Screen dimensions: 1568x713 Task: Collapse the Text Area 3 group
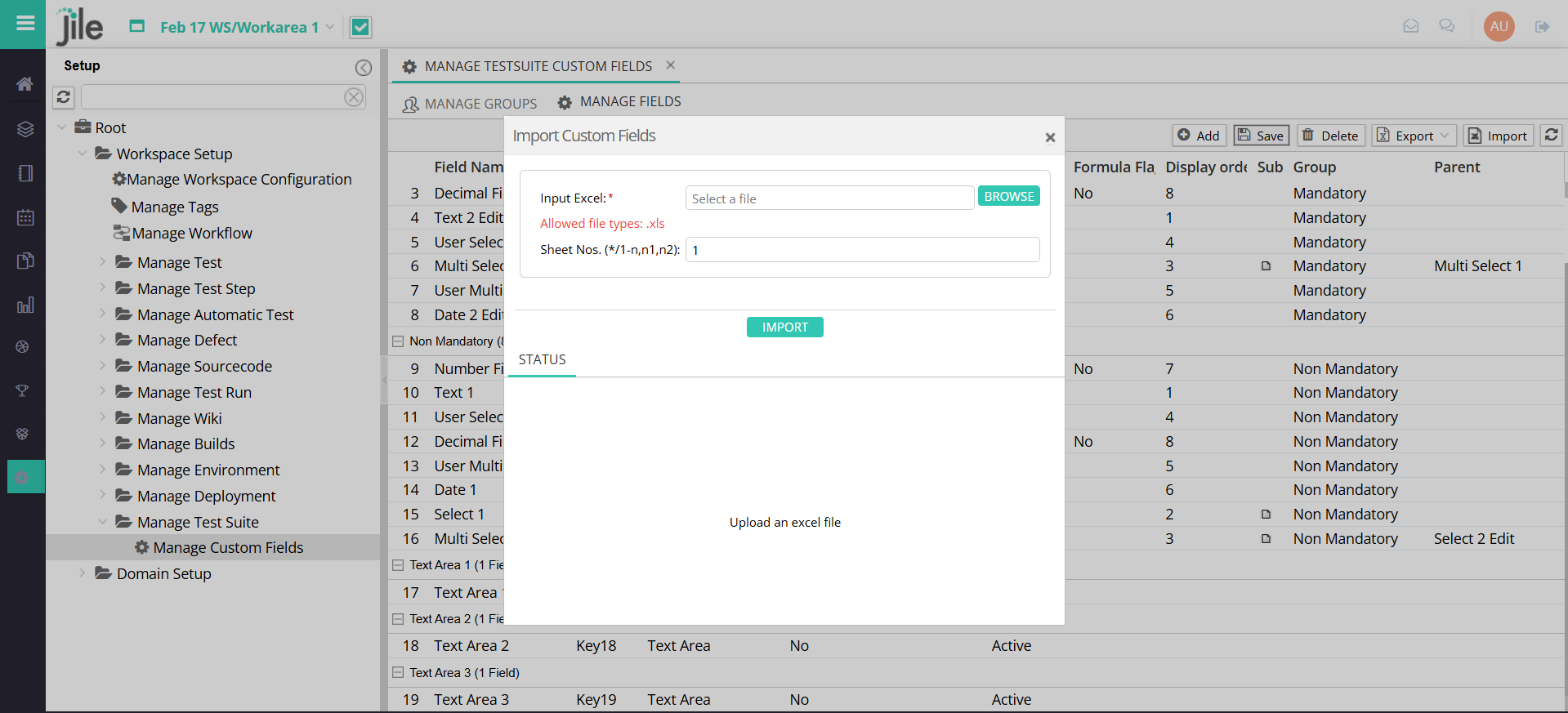[398, 673]
